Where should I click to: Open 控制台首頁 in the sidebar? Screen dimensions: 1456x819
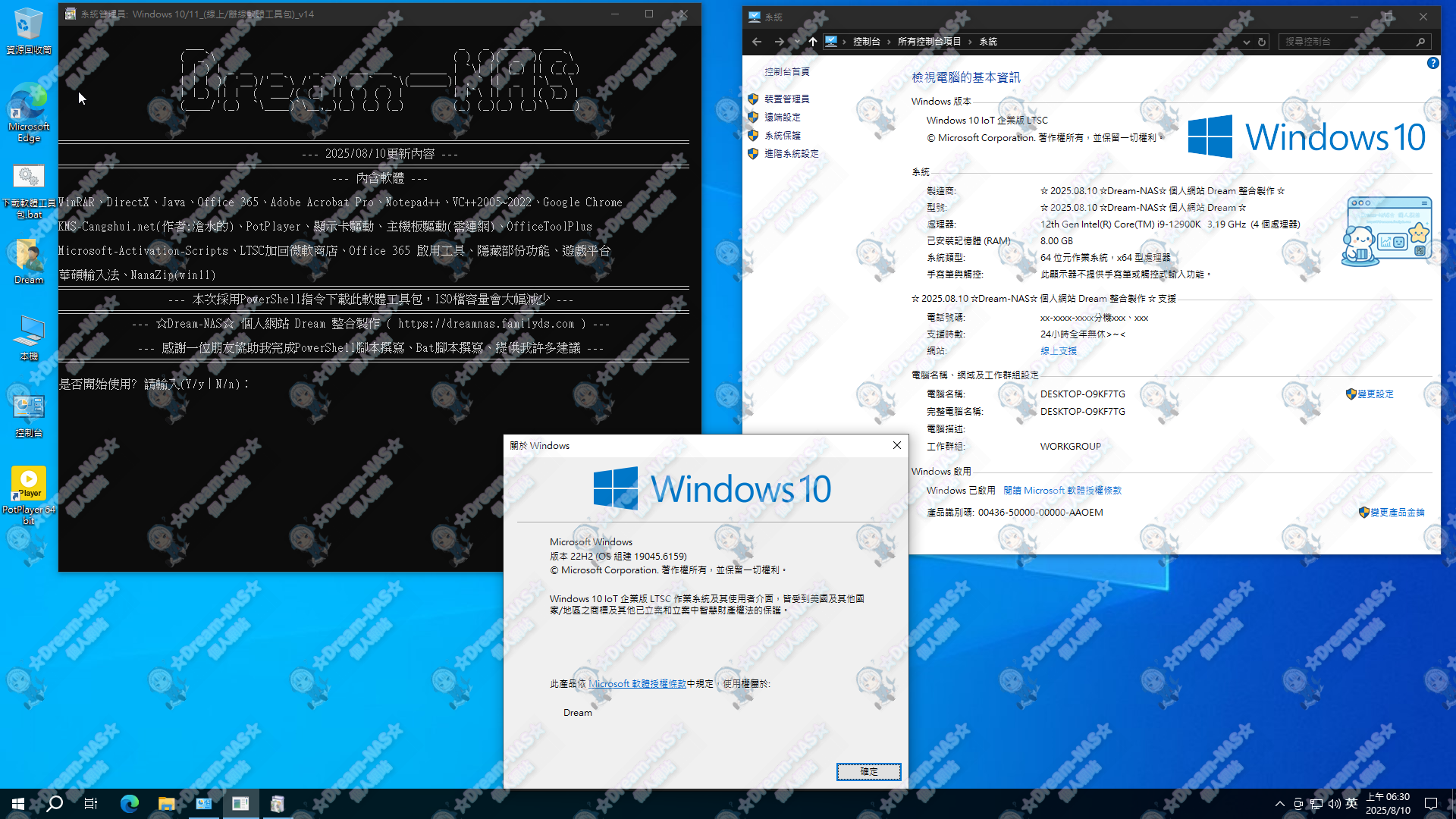click(x=787, y=71)
